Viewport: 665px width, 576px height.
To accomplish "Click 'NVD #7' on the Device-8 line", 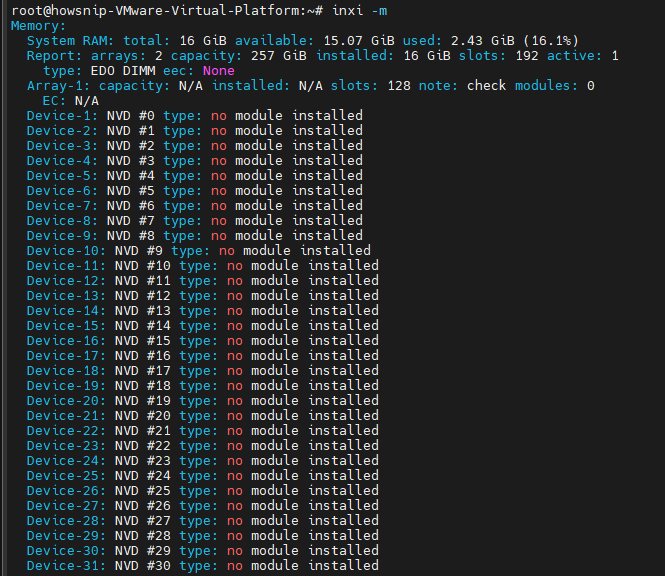I will [x=131, y=221].
